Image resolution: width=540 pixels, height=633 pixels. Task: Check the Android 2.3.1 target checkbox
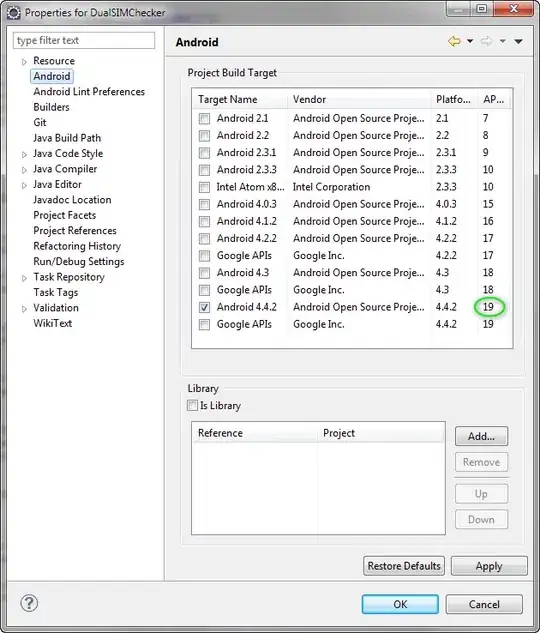click(204, 153)
